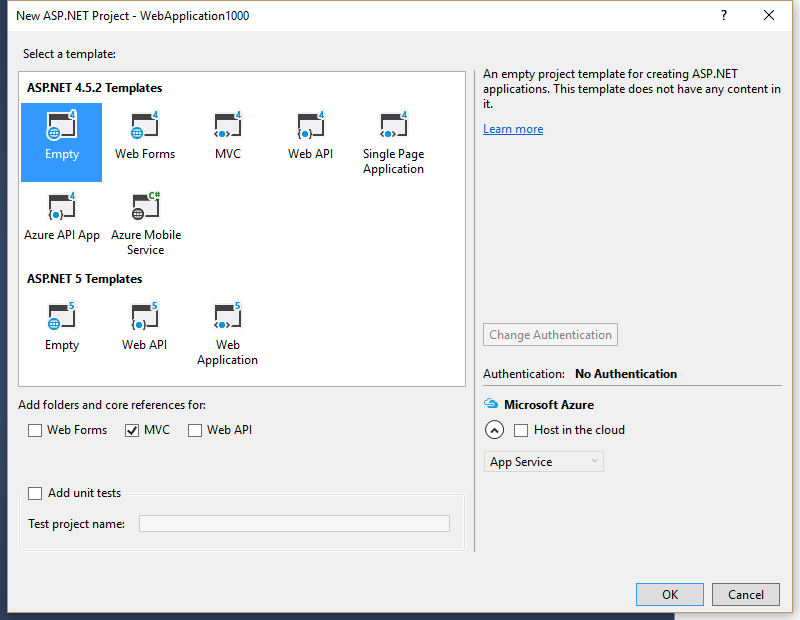Image resolution: width=800 pixels, height=620 pixels.
Task: Click the Change Authentication button
Action: (x=551, y=335)
